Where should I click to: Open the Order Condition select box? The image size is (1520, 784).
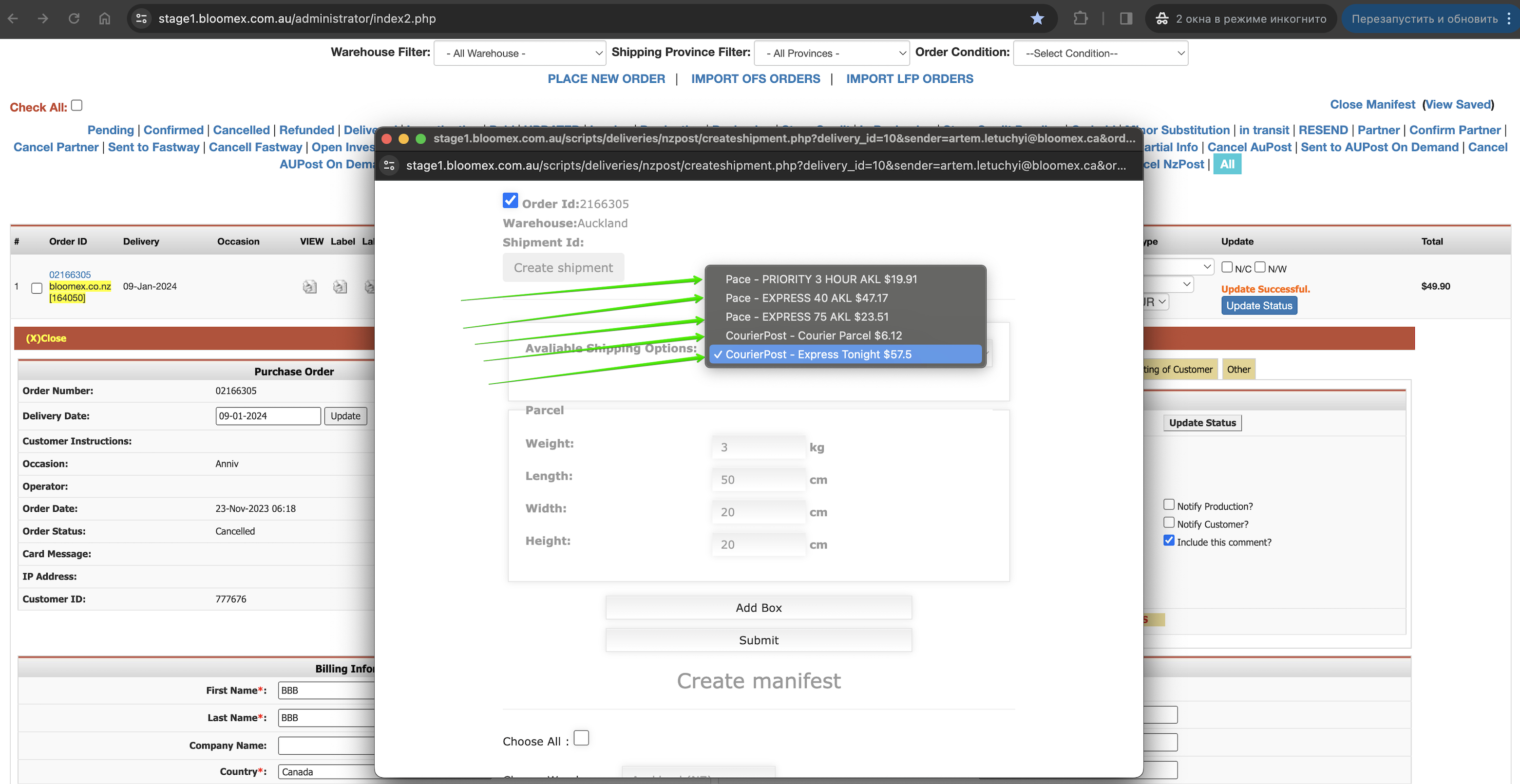click(x=1101, y=53)
